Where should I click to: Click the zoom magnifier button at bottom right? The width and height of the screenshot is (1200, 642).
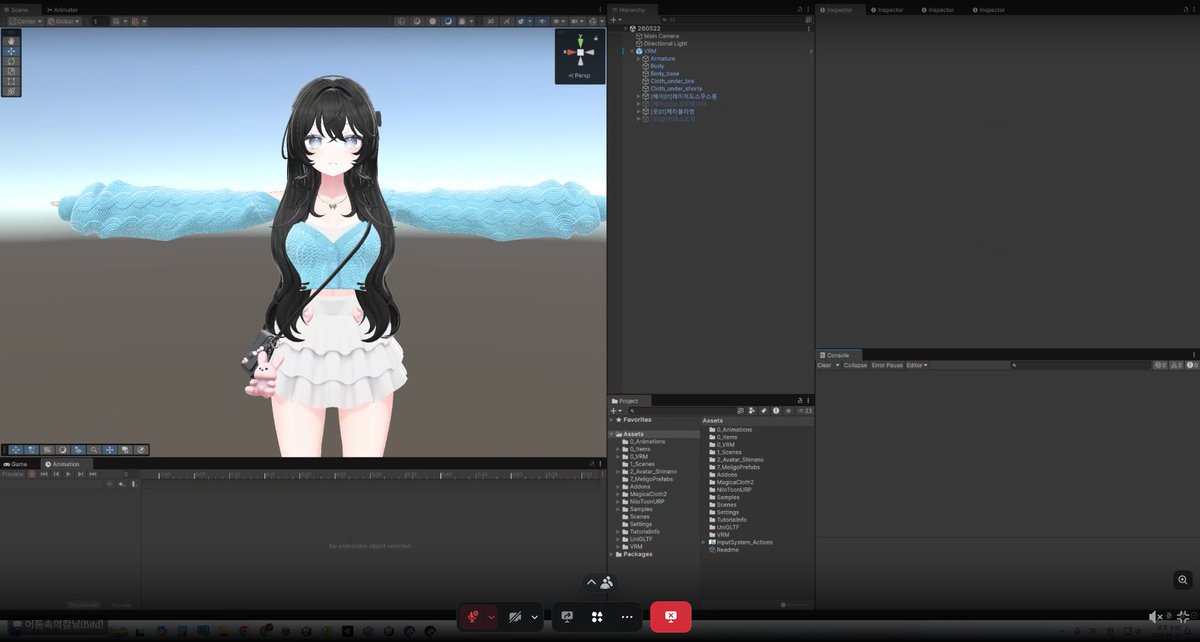tap(1183, 580)
